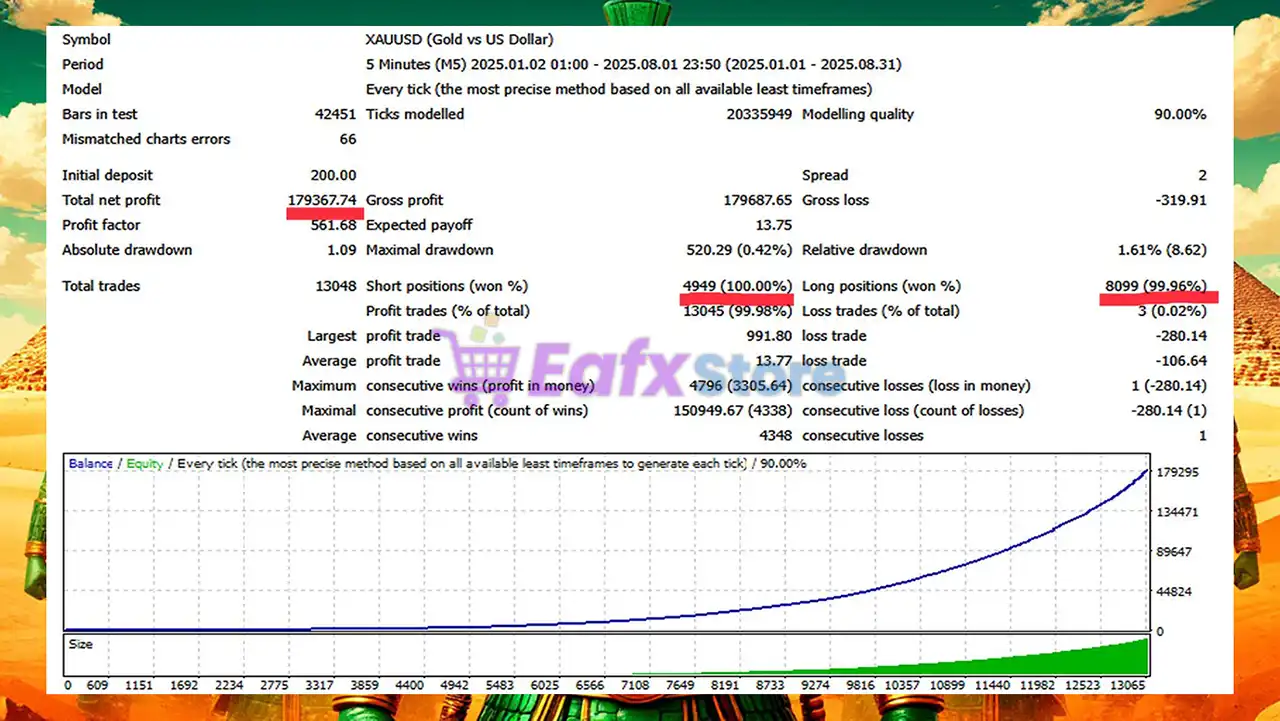Click the Equity legend label on the chart

(144, 464)
